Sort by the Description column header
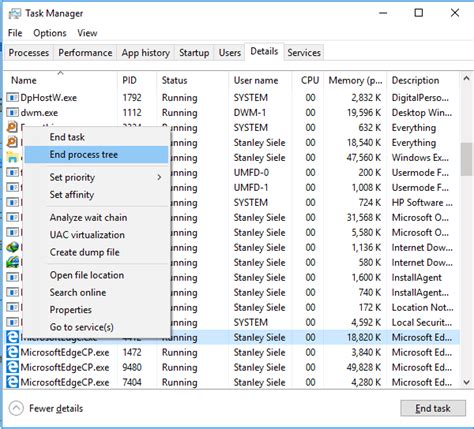474x429 pixels. coord(423,80)
